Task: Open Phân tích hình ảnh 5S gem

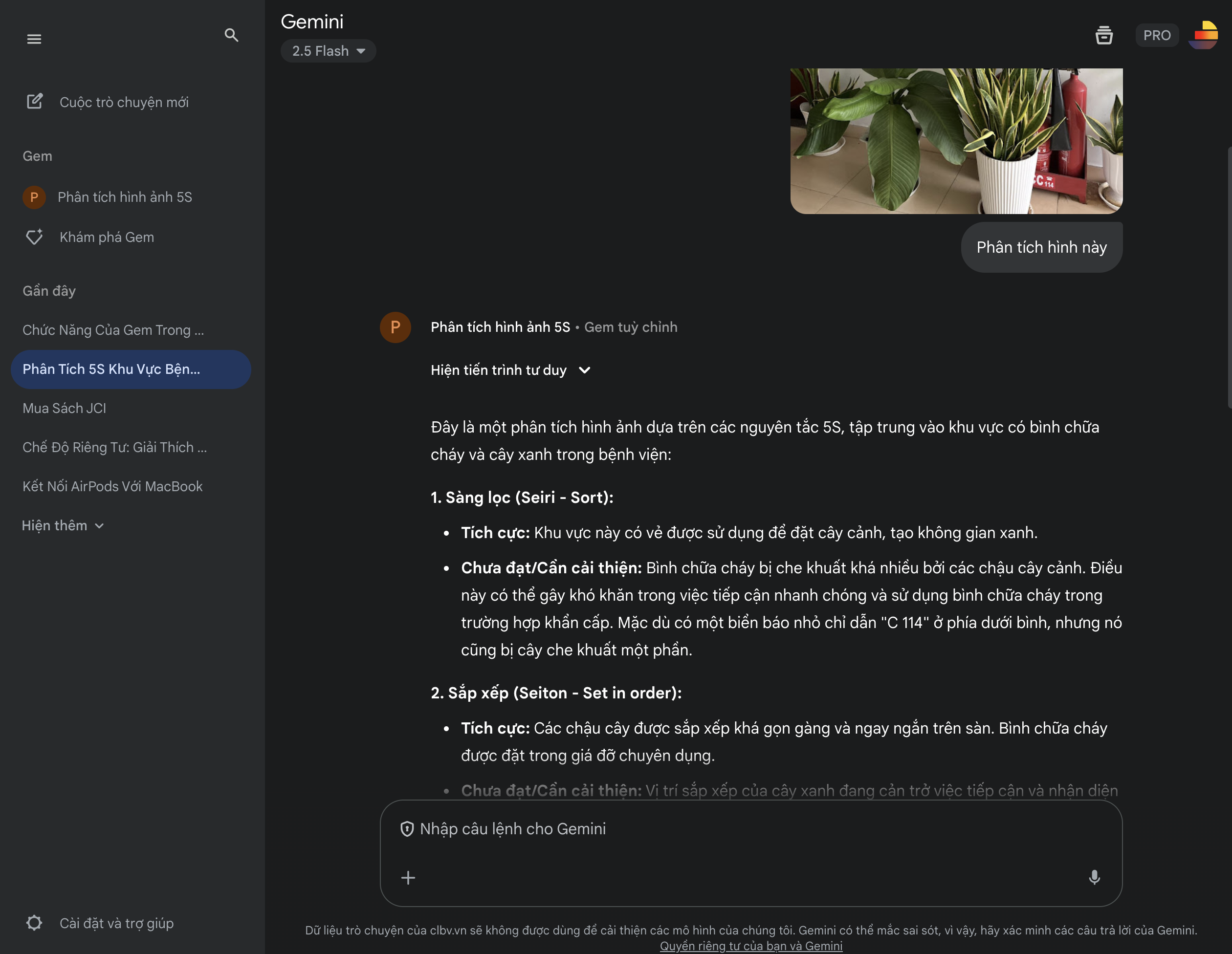Action: coord(125,197)
